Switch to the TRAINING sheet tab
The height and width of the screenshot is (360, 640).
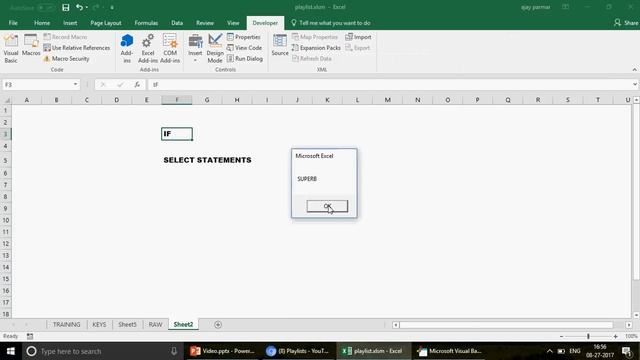pyautogui.click(x=67, y=324)
